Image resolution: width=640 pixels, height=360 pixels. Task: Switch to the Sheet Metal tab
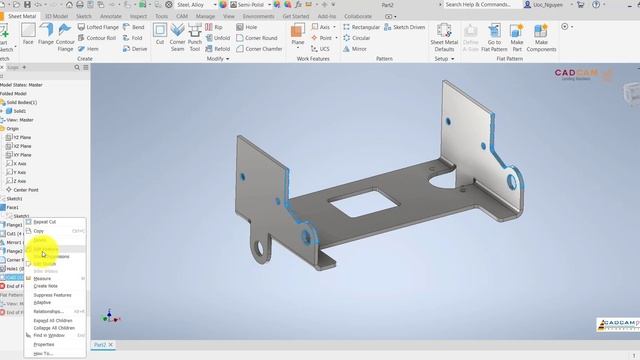22,16
